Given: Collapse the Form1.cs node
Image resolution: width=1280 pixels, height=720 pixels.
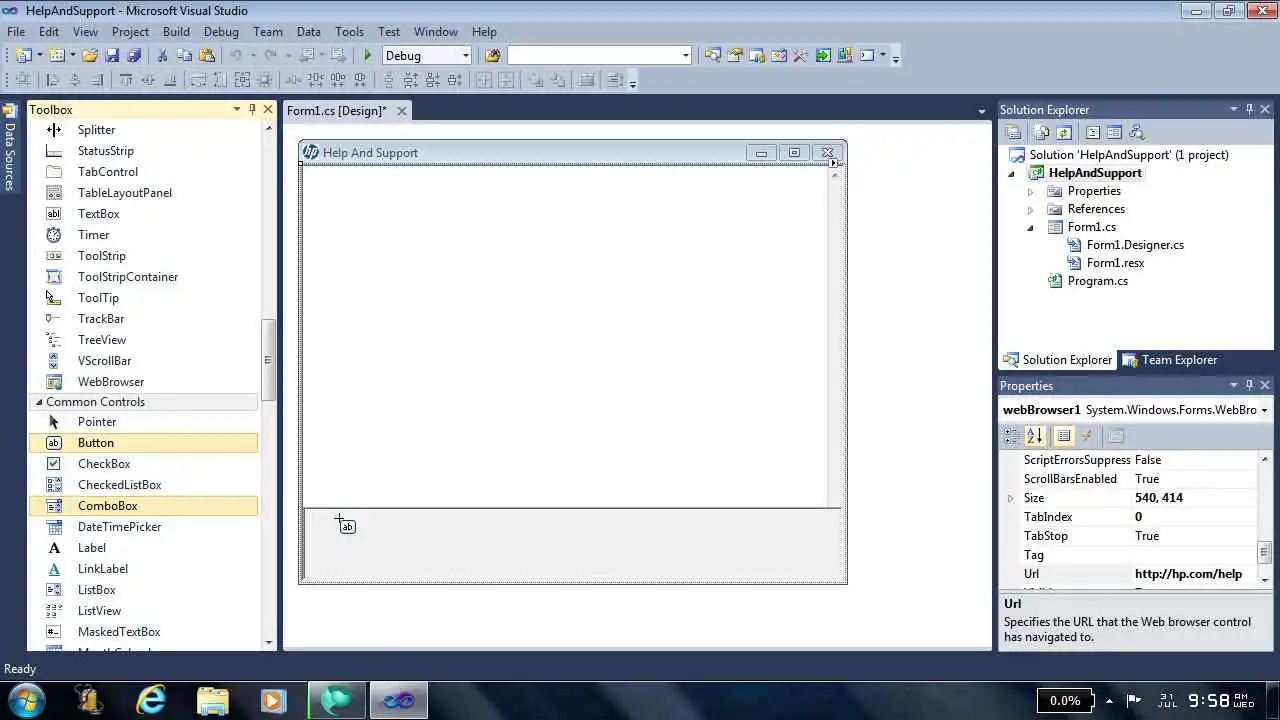Looking at the screenshot, I should (1030, 227).
